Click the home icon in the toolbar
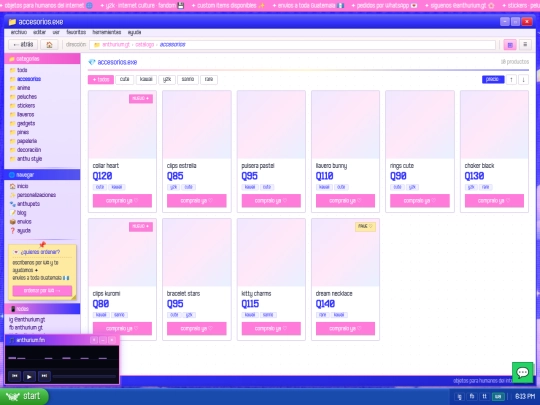This screenshot has height=405, width=540. [49, 45]
